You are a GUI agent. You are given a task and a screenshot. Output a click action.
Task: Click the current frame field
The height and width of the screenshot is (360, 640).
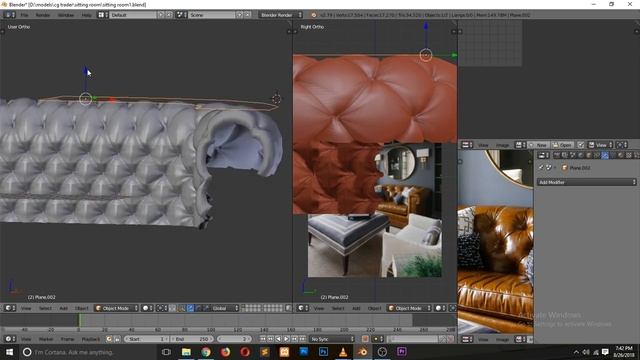[235, 339]
